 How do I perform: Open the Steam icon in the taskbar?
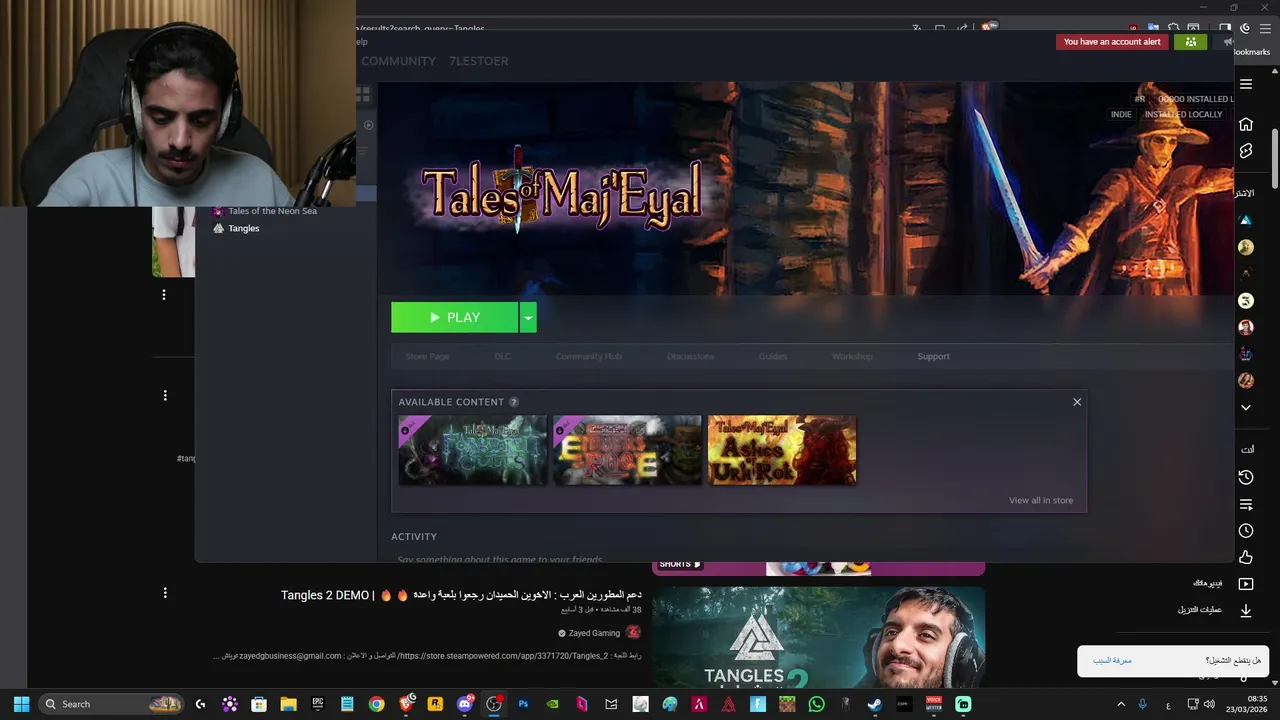tap(875, 704)
